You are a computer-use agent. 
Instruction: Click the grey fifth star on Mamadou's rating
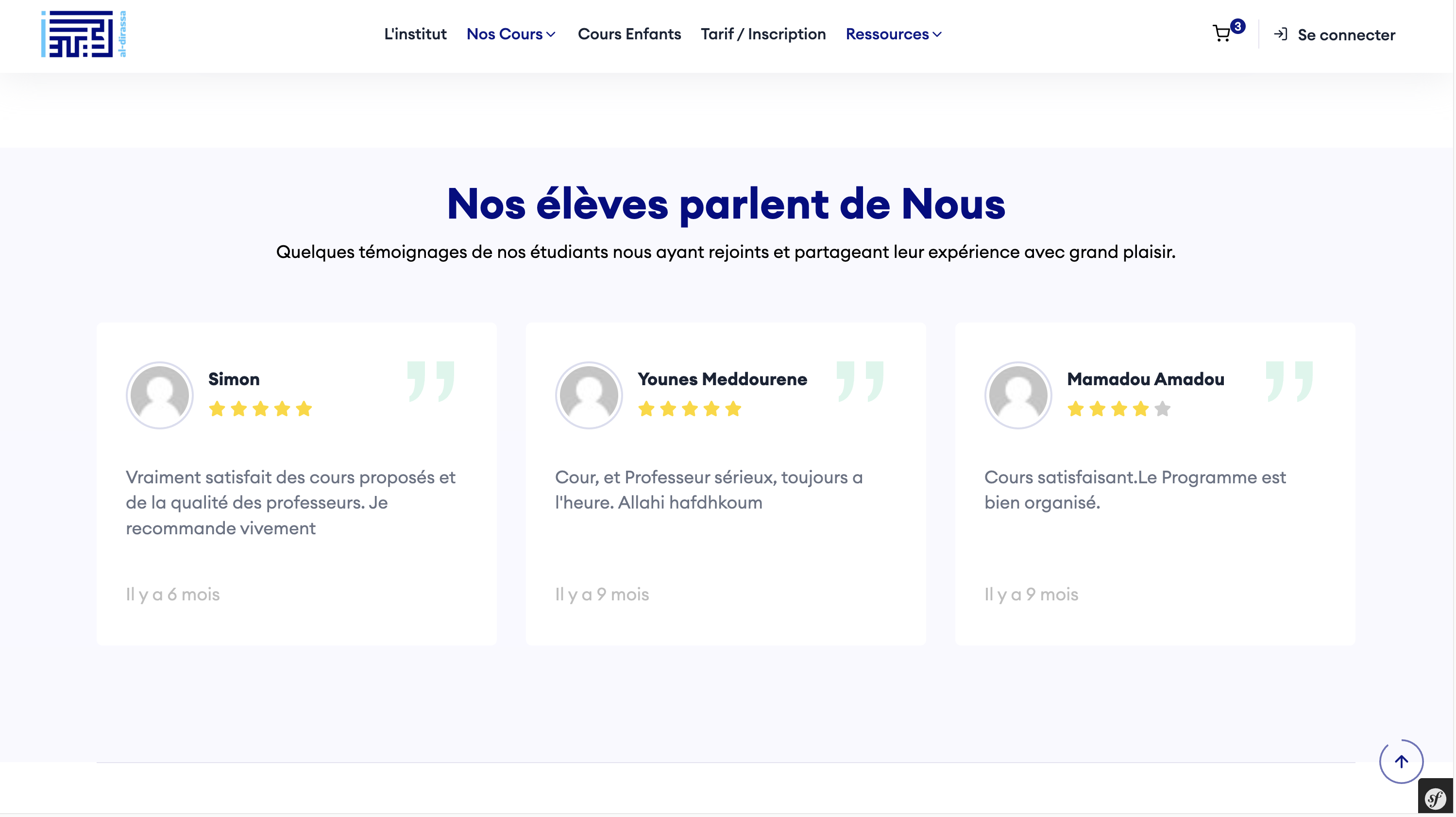[1162, 408]
